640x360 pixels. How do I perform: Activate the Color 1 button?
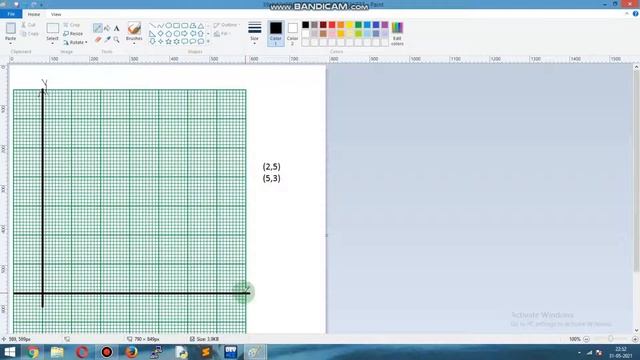point(276,33)
